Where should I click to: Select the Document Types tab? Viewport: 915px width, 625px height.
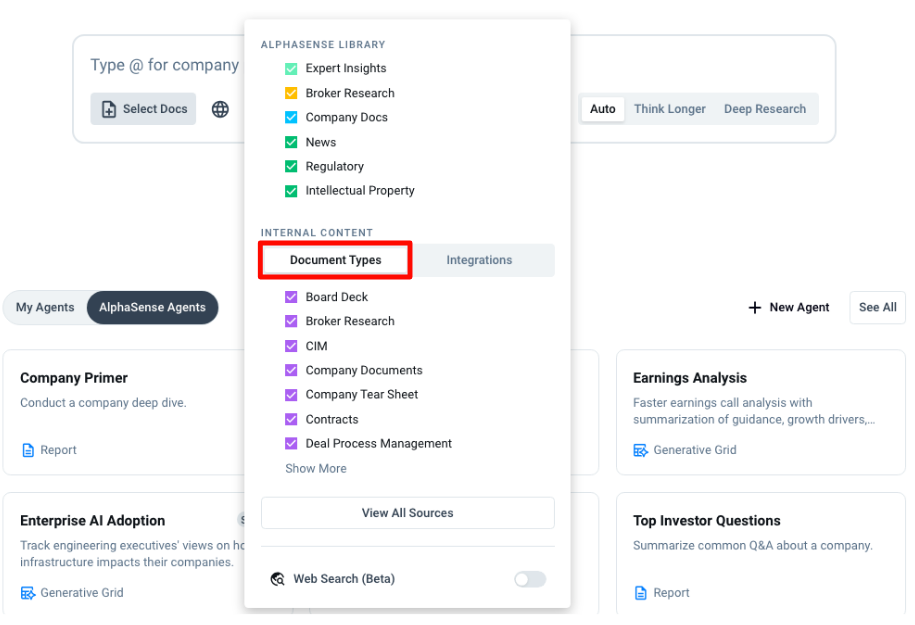pos(336,260)
